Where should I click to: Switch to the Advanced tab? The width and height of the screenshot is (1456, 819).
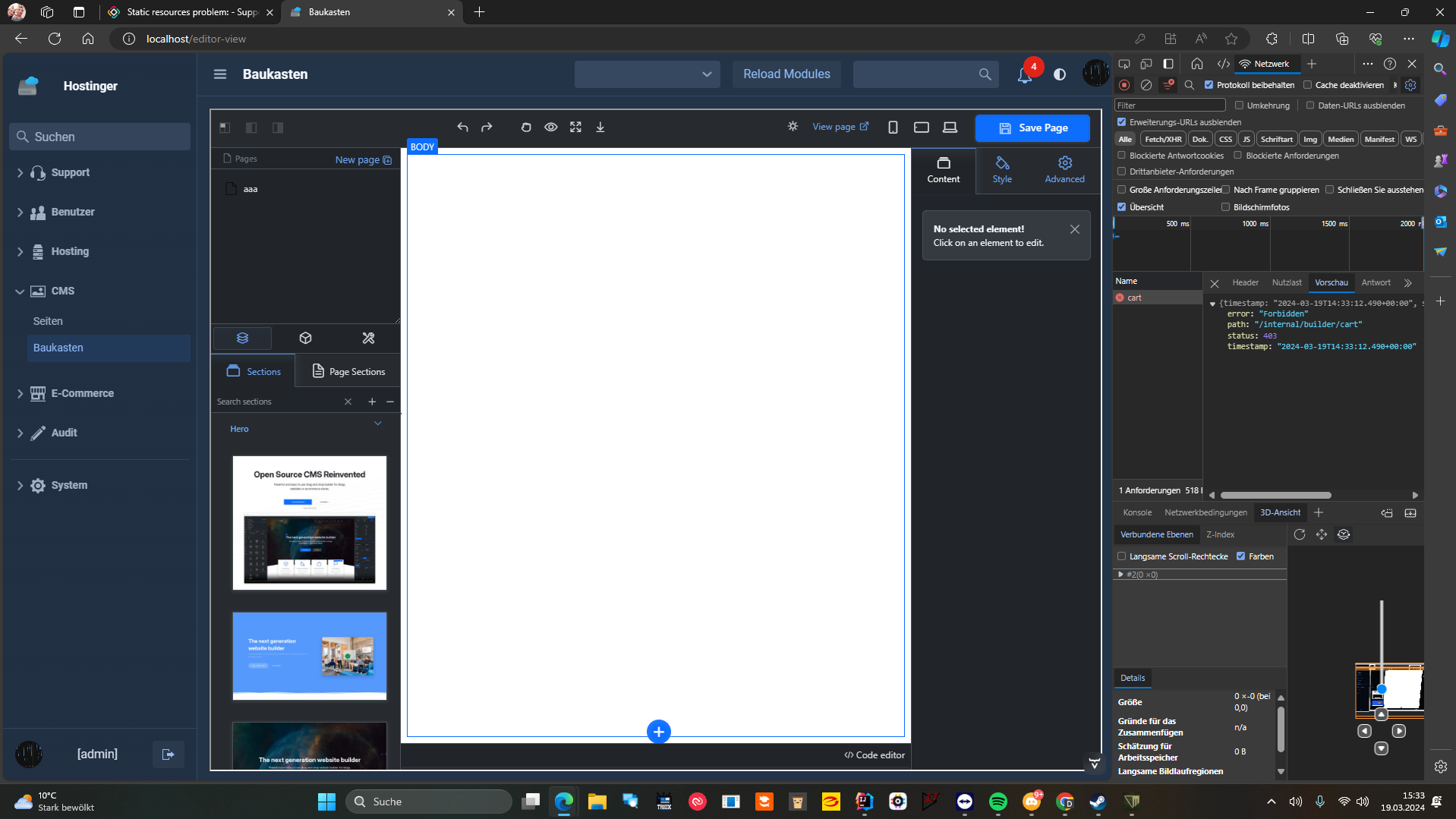coord(1064,170)
